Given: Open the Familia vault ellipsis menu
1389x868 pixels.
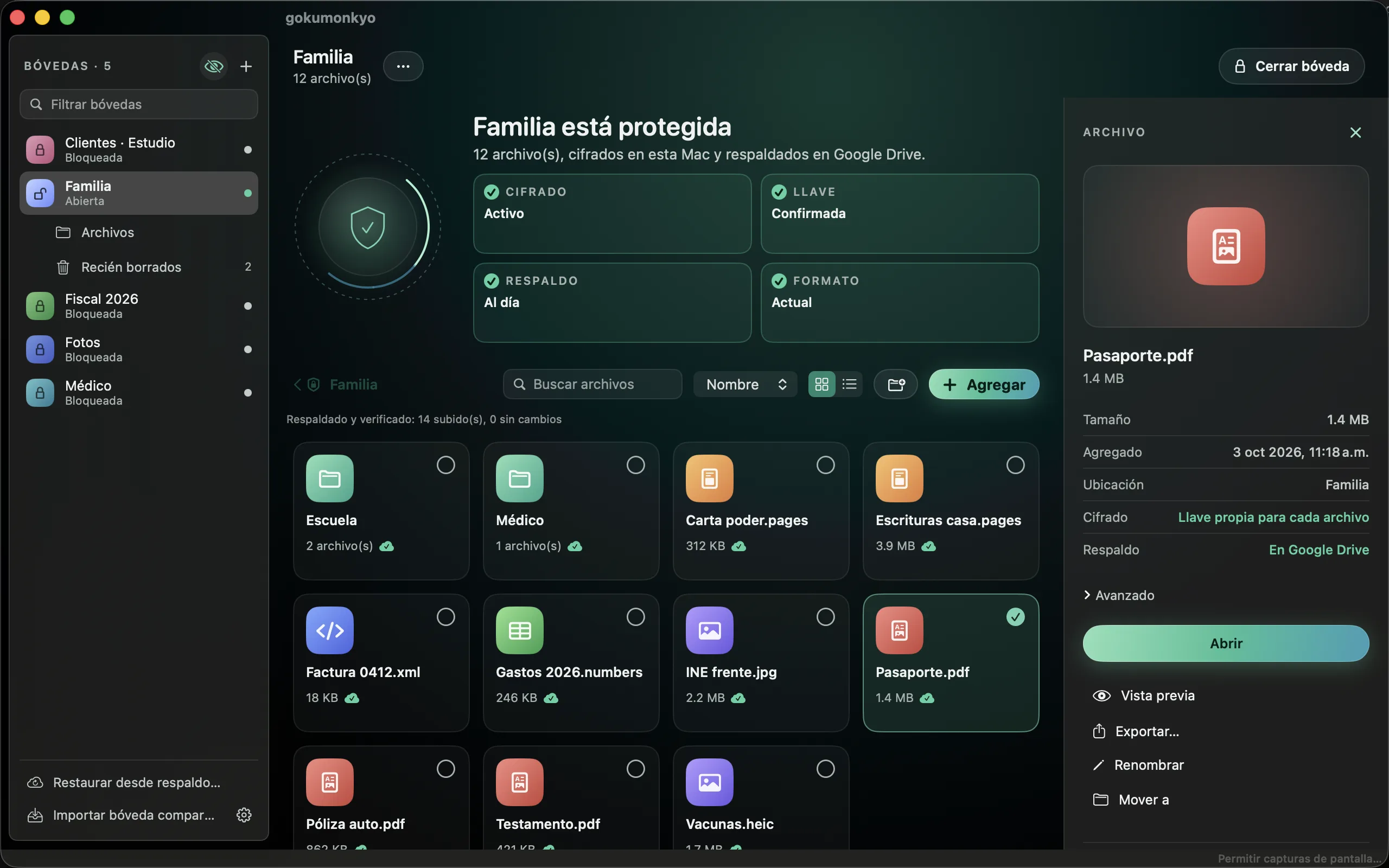Looking at the screenshot, I should [403, 66].
